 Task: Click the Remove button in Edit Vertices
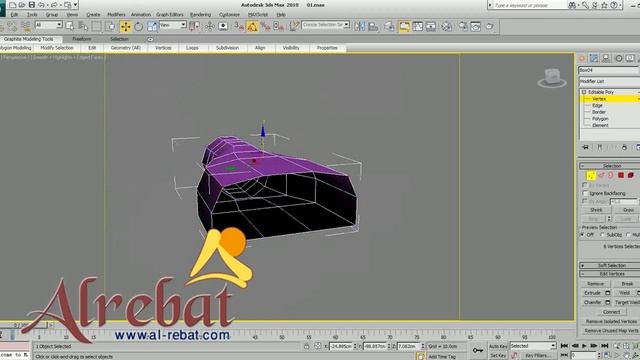coord(595,284)
